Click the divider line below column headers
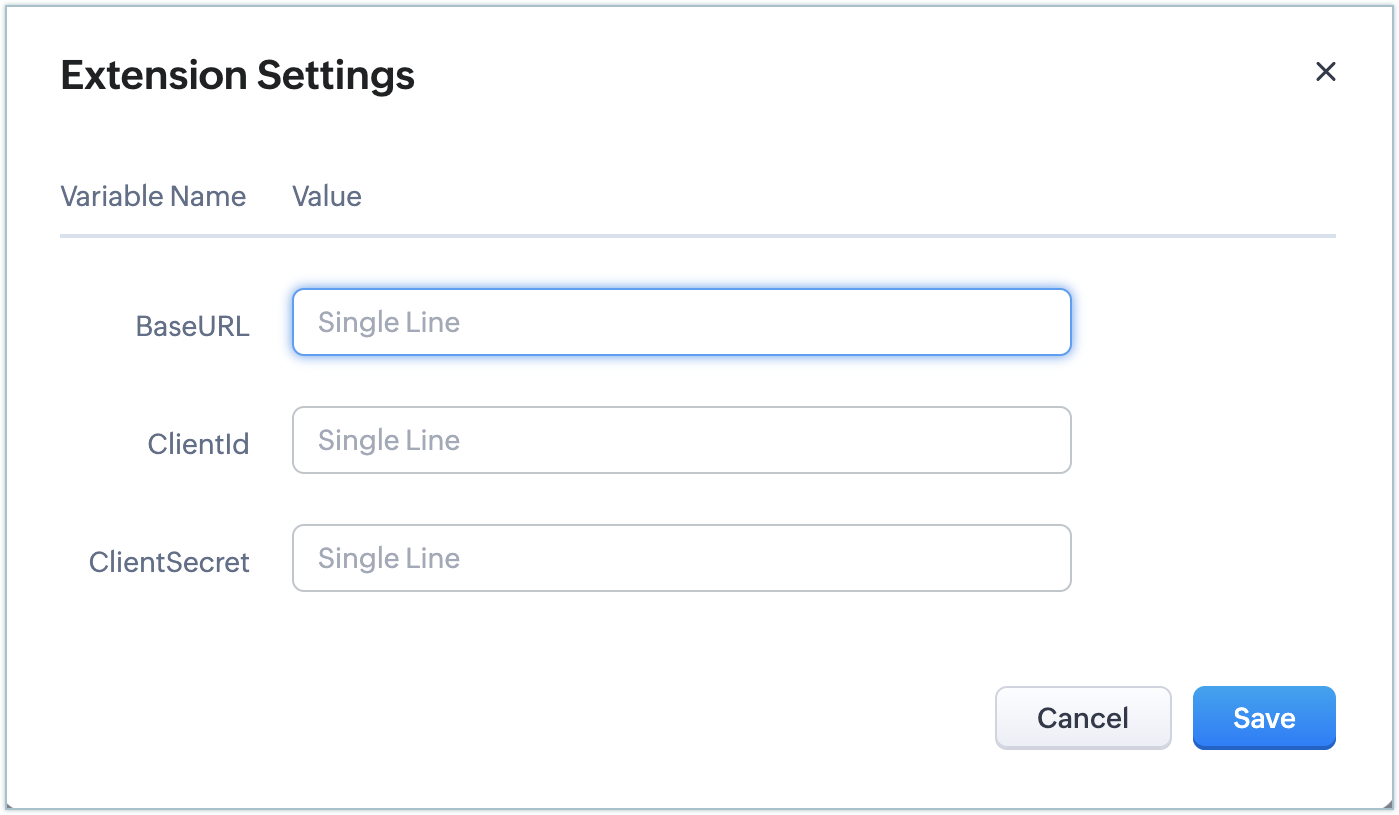This screenshot has height=815, width=1399. pyautogui.click(x=697, y=236)
